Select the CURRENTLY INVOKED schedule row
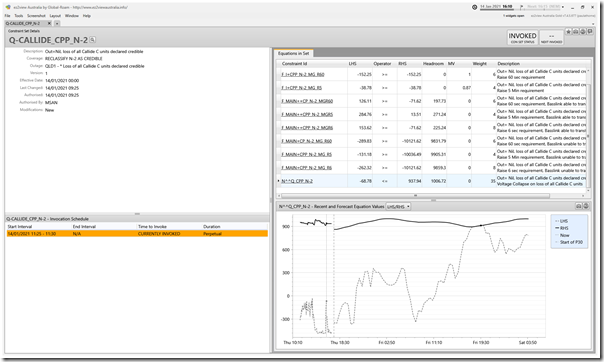The image size is (604, 362). click(137, 234)
